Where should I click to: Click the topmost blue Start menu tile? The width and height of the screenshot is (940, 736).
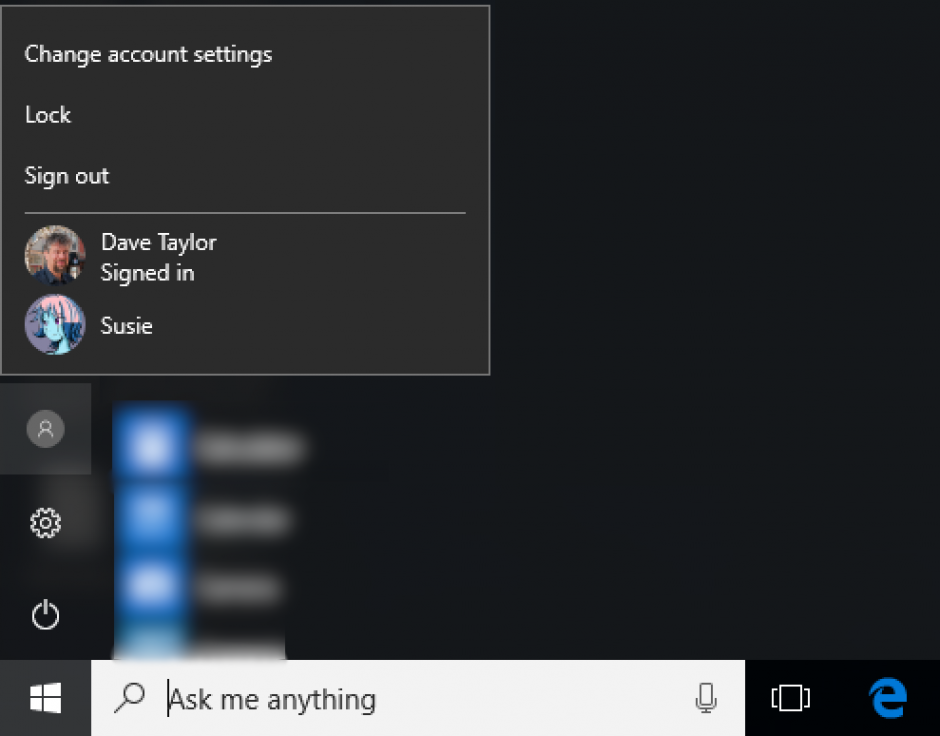(151, 447)
